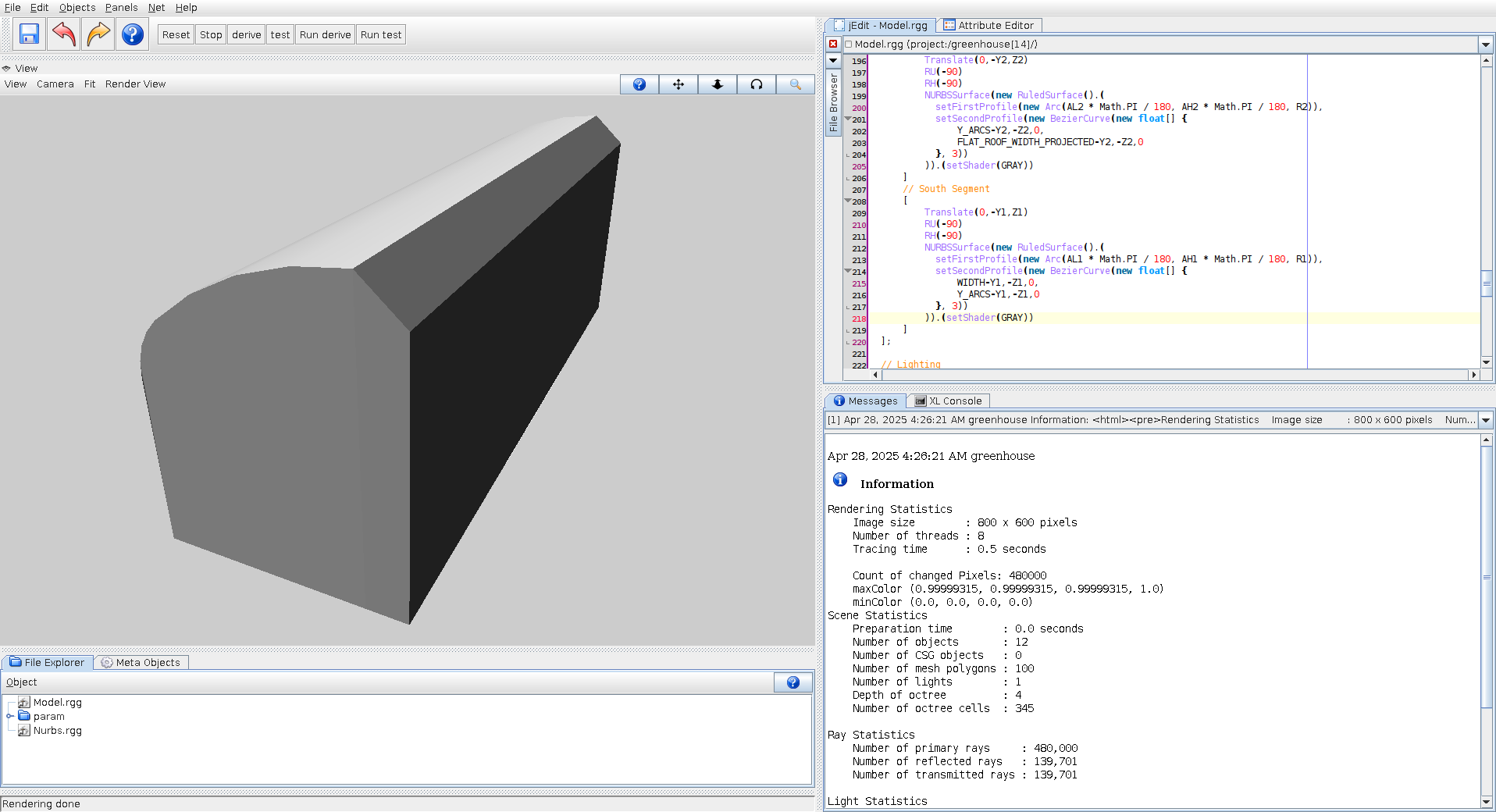The width and height of the screenshot is (1496, 812).
Task: Open the messages history dropdown arrow
Action: (x=1486, y=420)
